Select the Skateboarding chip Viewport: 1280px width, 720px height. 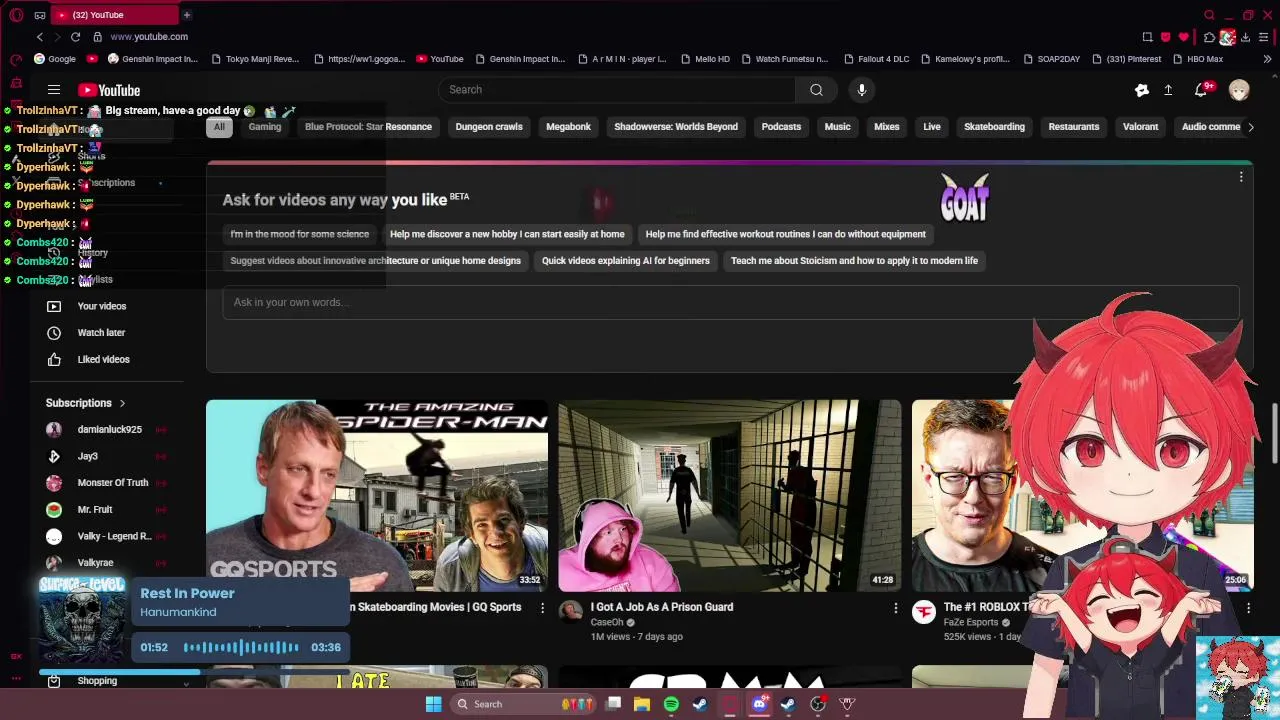(x=994, y=127)
